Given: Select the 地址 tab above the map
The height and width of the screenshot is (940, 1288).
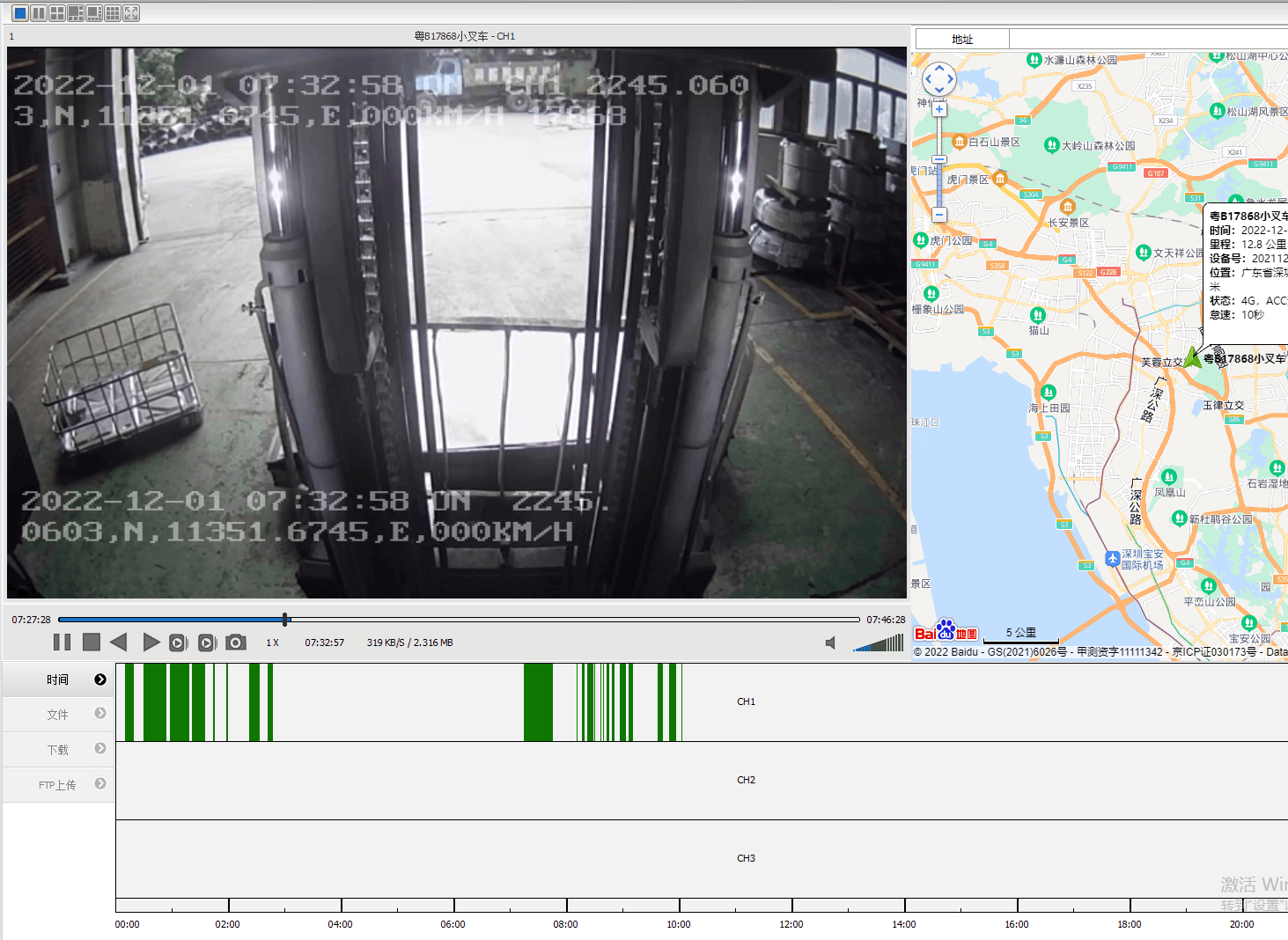Looking at the screenshot, I should (x=961, y=40).
